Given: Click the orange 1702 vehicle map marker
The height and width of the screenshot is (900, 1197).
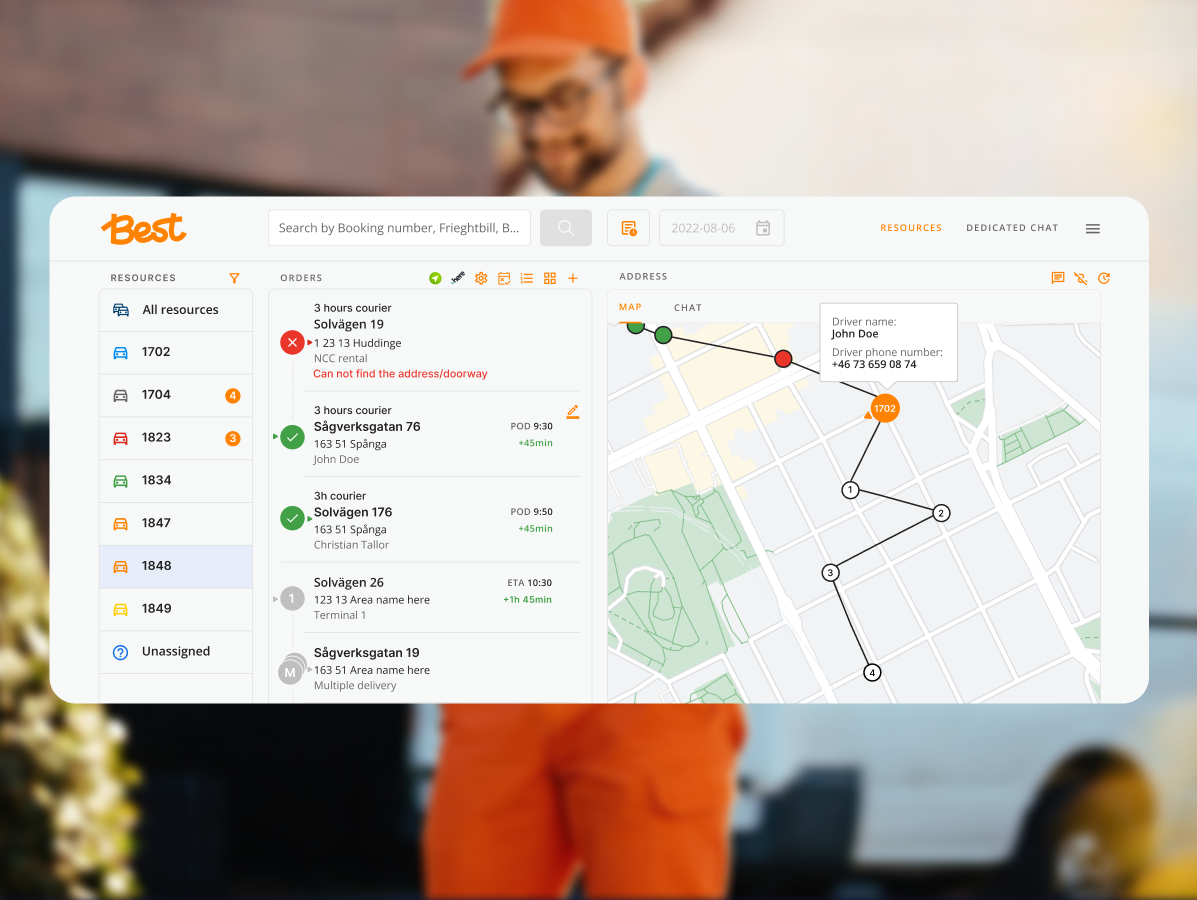Looking at the screenshot, I should point(885,408).
